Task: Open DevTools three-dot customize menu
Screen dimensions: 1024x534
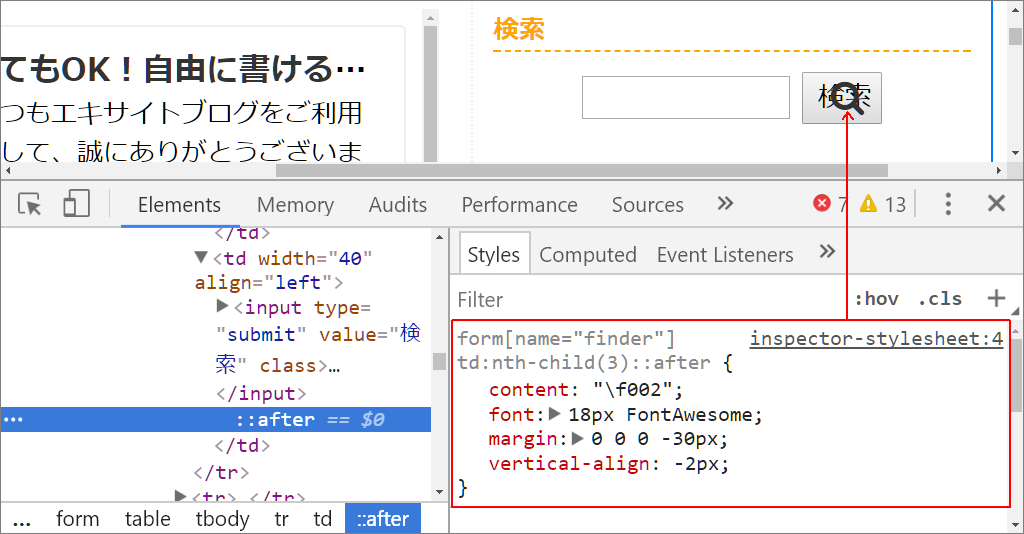Action: 948,204
